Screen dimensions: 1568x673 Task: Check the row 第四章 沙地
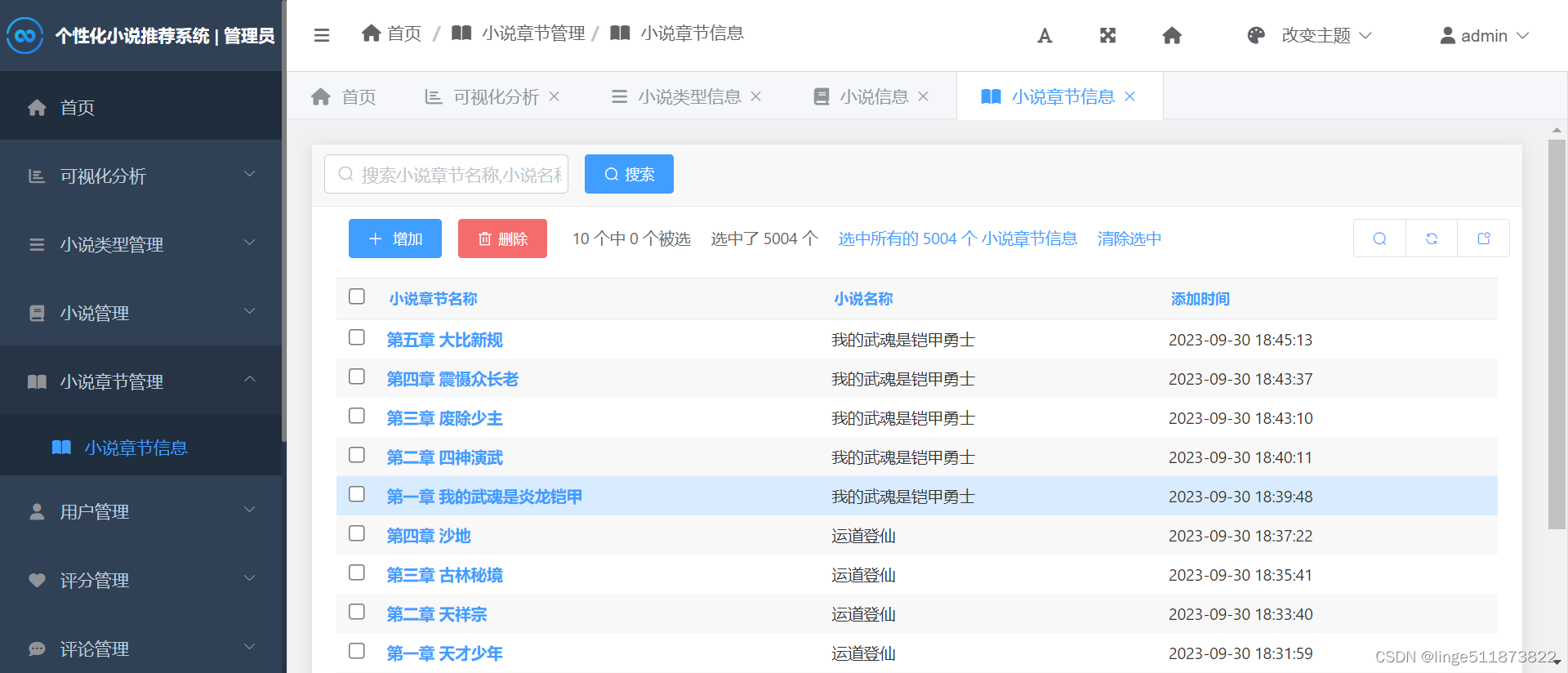[x=357, y=533]
